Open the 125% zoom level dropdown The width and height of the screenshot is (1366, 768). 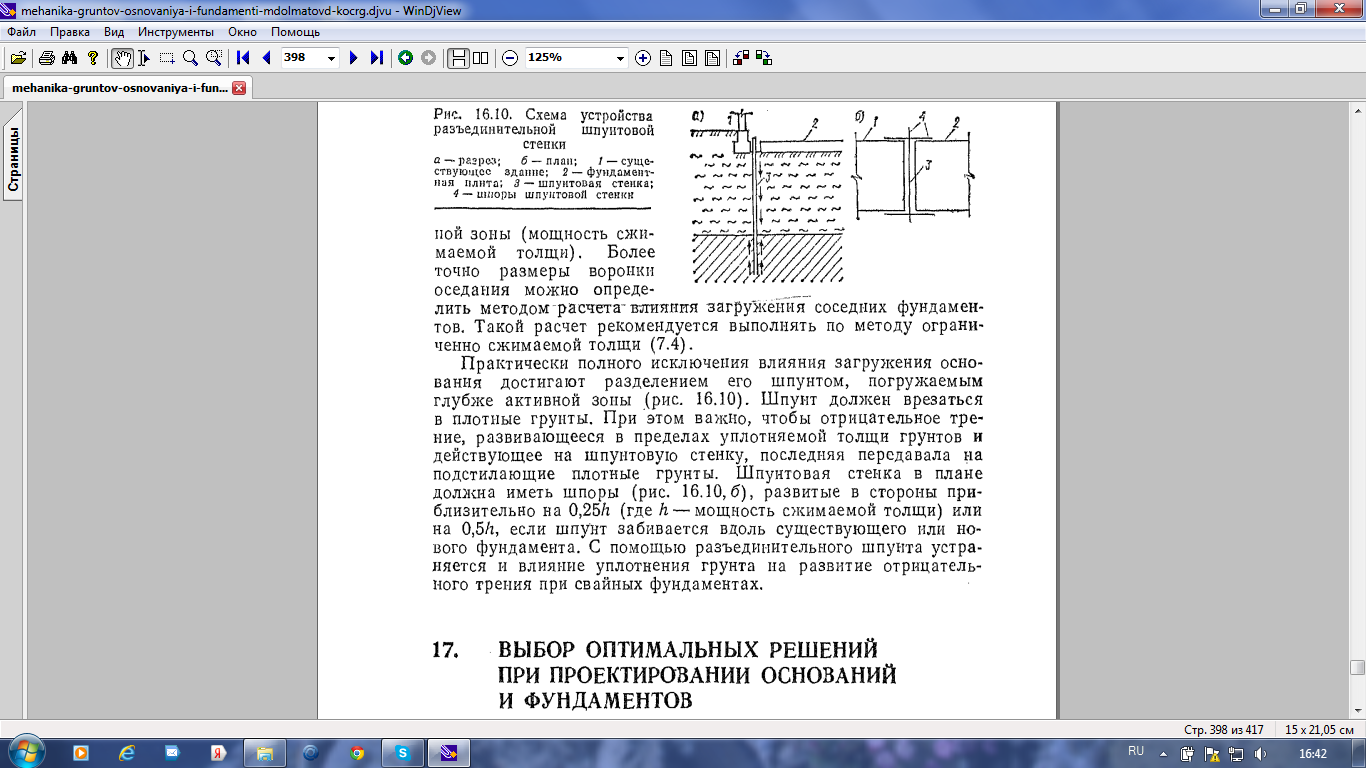coord(621,58)
